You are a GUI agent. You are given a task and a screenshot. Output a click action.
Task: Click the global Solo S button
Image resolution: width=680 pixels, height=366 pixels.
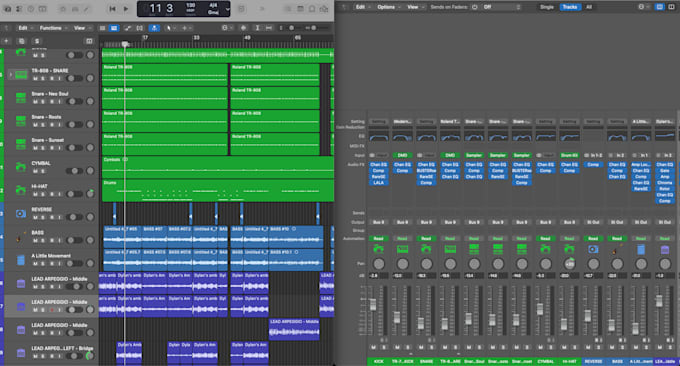(x=37, y=41)
